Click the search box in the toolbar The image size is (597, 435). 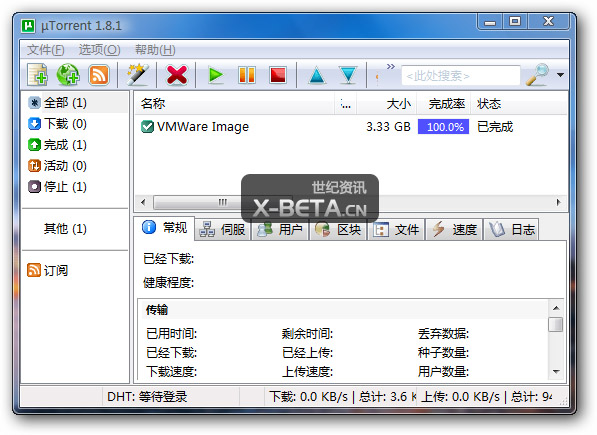coord(460,76)
